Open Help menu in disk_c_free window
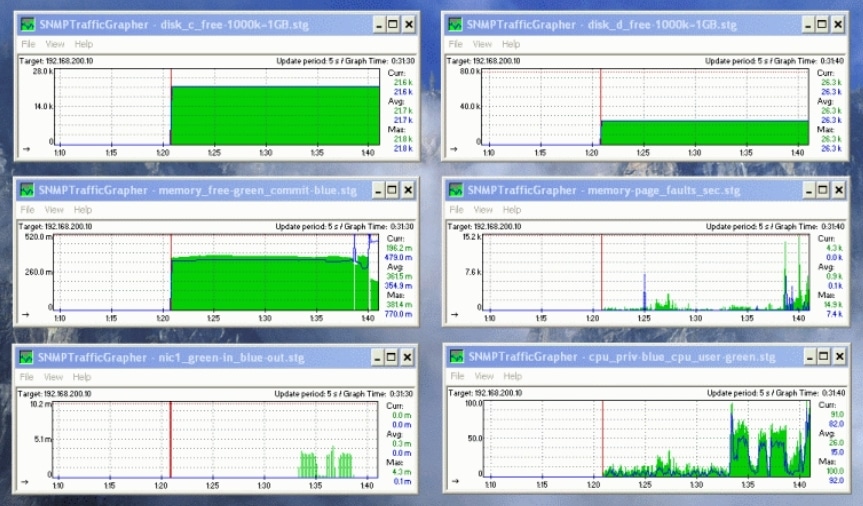 pos(84,44)
